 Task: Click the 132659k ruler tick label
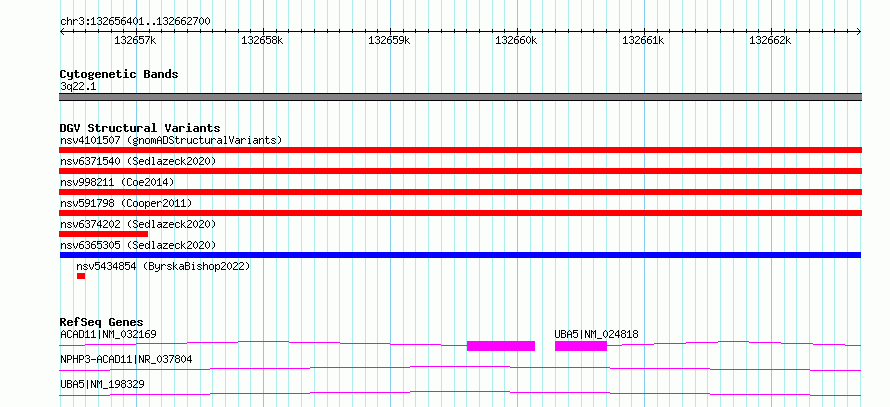389,41
